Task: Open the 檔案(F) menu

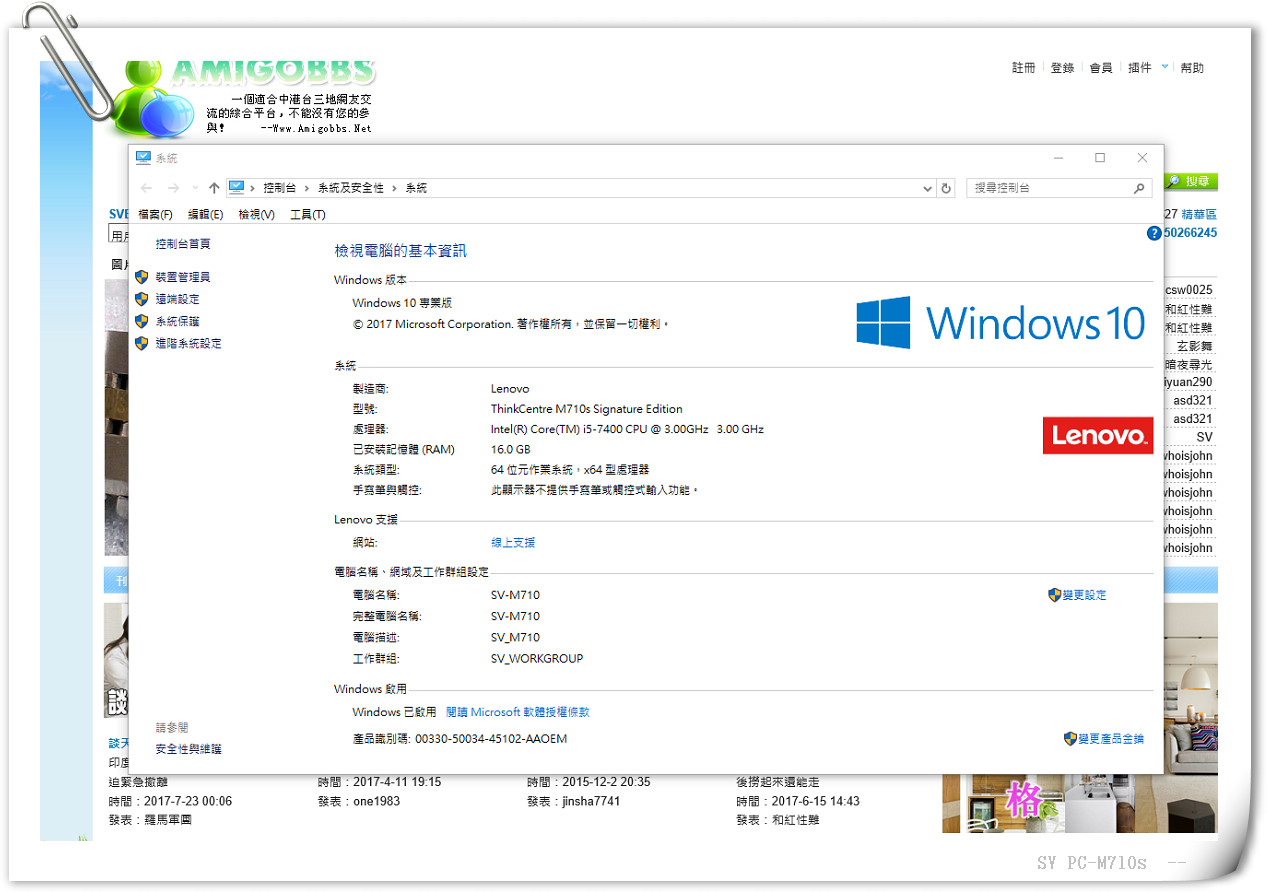Action: [x=155, y=215]
